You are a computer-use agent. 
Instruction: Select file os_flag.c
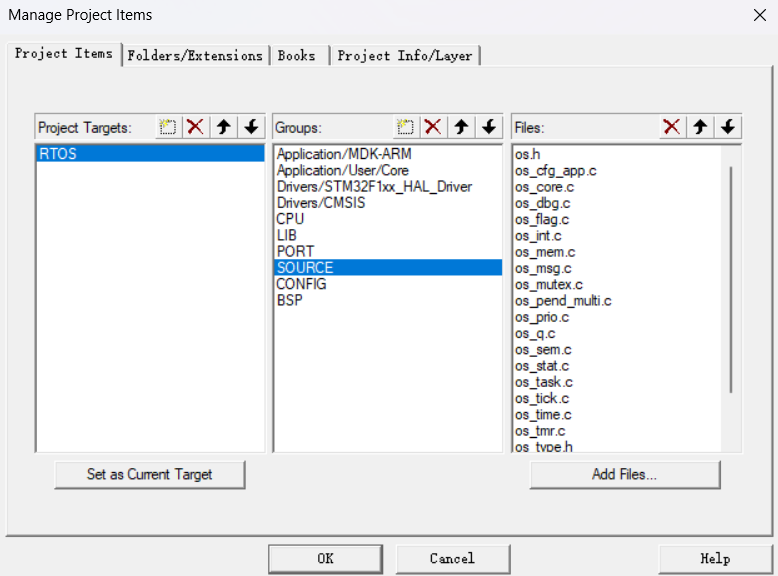[x=617, y=219]
